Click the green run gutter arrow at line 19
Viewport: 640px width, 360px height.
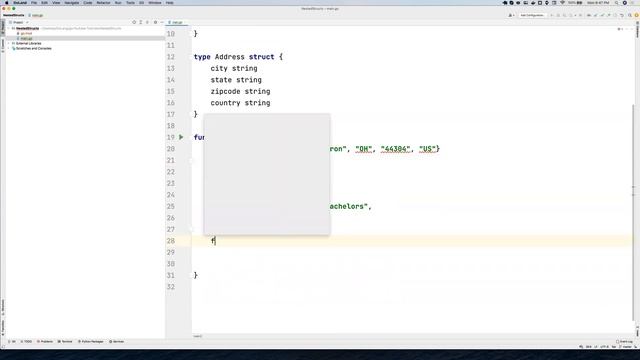[181, 137]
